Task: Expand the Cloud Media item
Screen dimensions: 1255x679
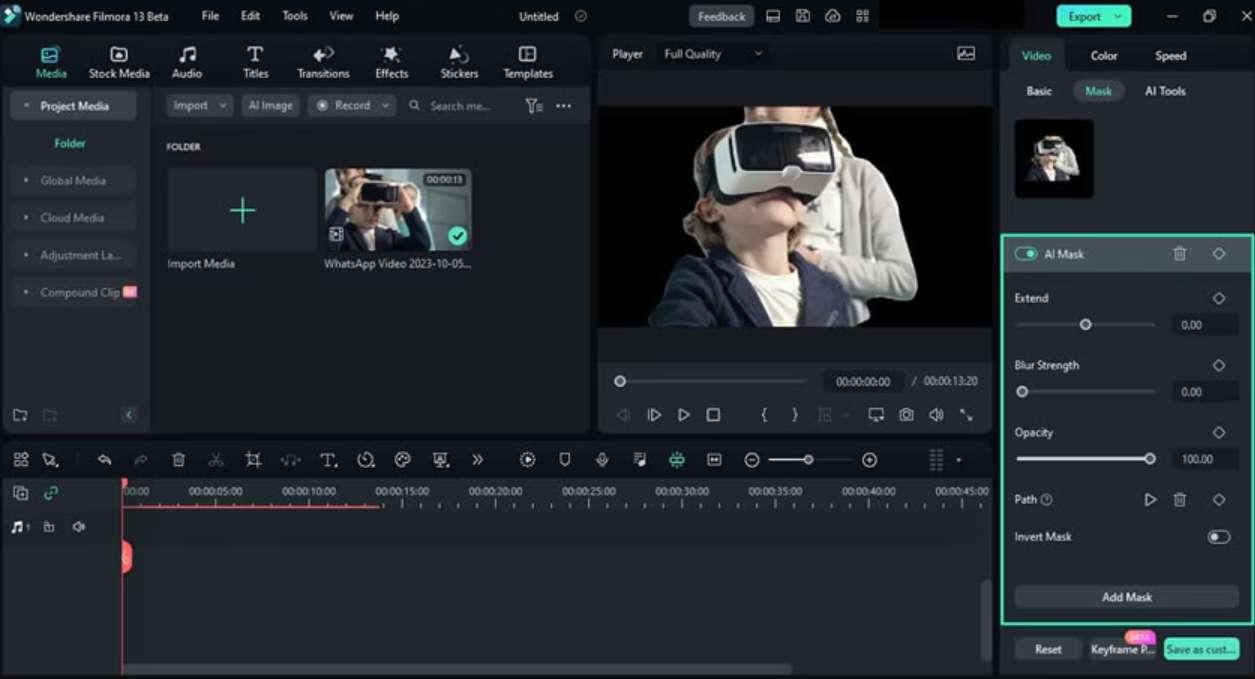Action: tap(73, 218)
